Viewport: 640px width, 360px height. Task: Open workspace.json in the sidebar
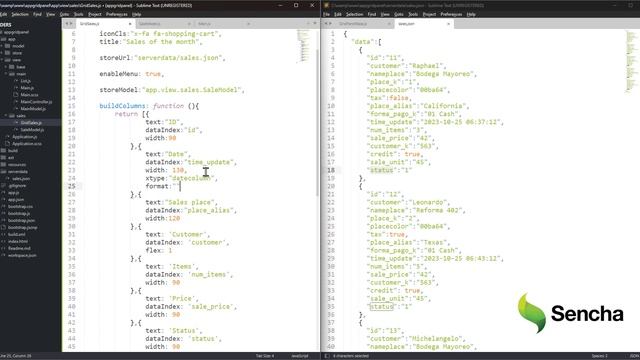coord(22,255)
